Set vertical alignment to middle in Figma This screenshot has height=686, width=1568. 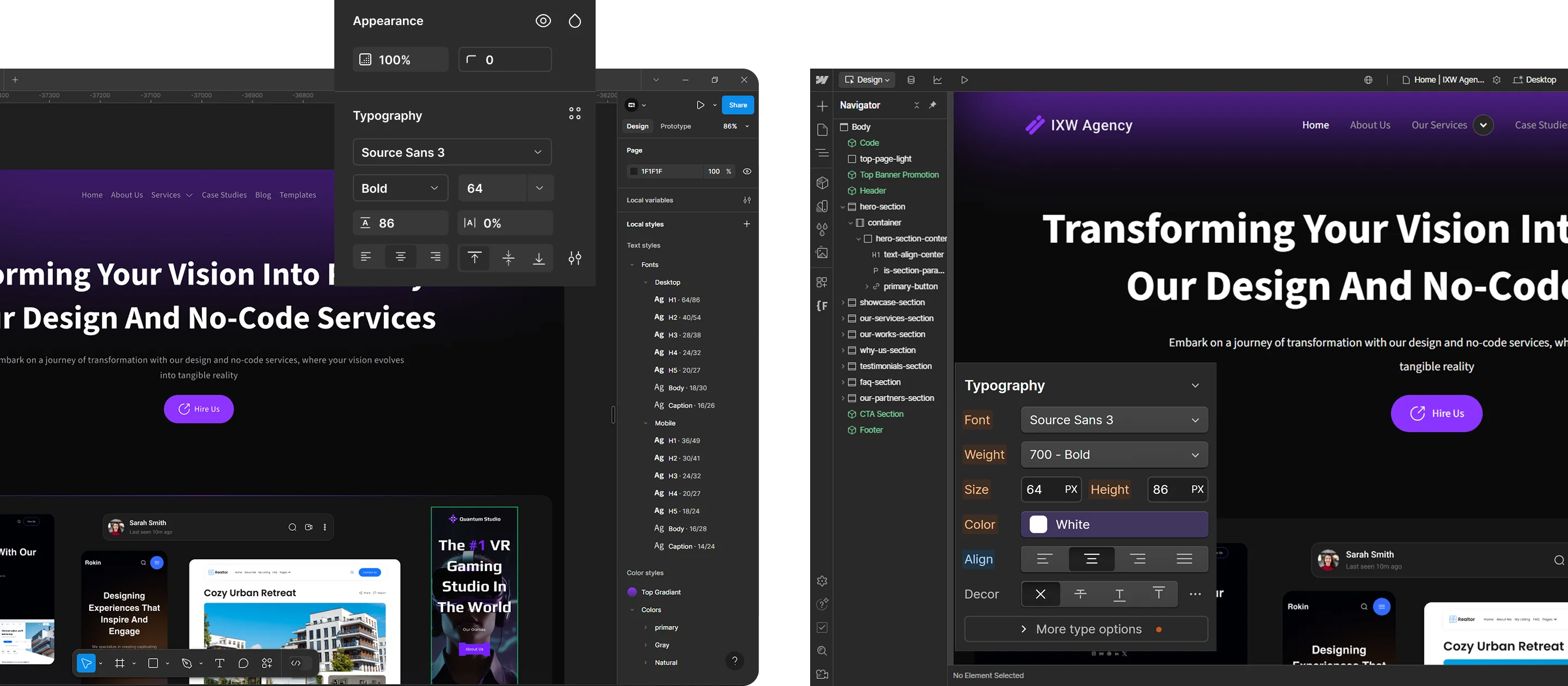[x=509, y=258]
